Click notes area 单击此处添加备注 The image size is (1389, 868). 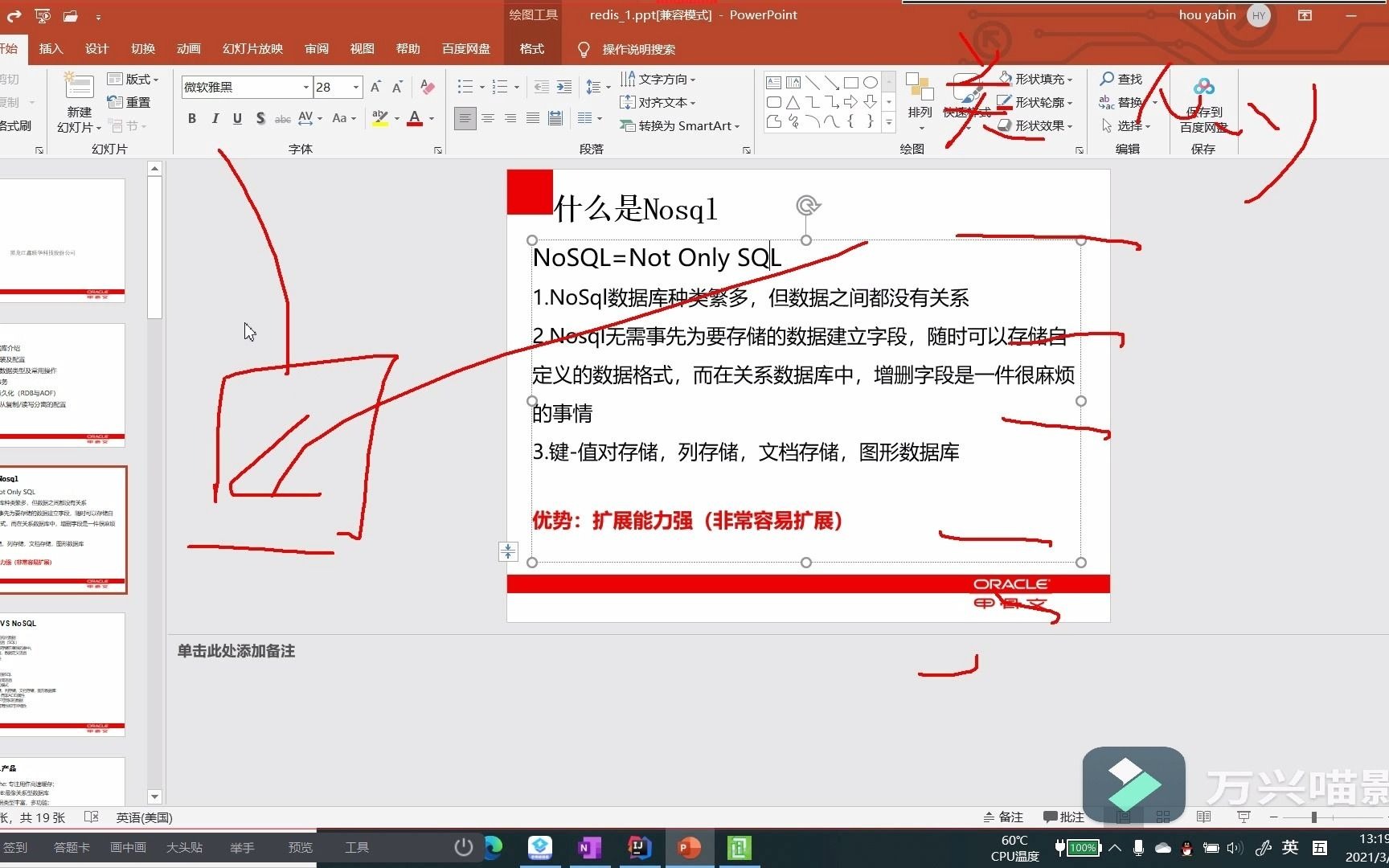click(236, 651)
